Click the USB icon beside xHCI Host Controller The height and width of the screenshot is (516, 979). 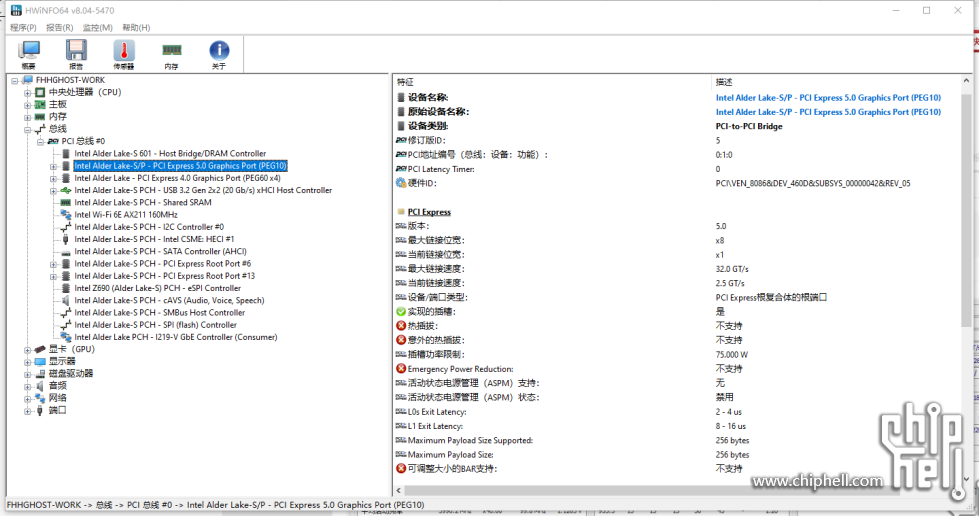66,191
